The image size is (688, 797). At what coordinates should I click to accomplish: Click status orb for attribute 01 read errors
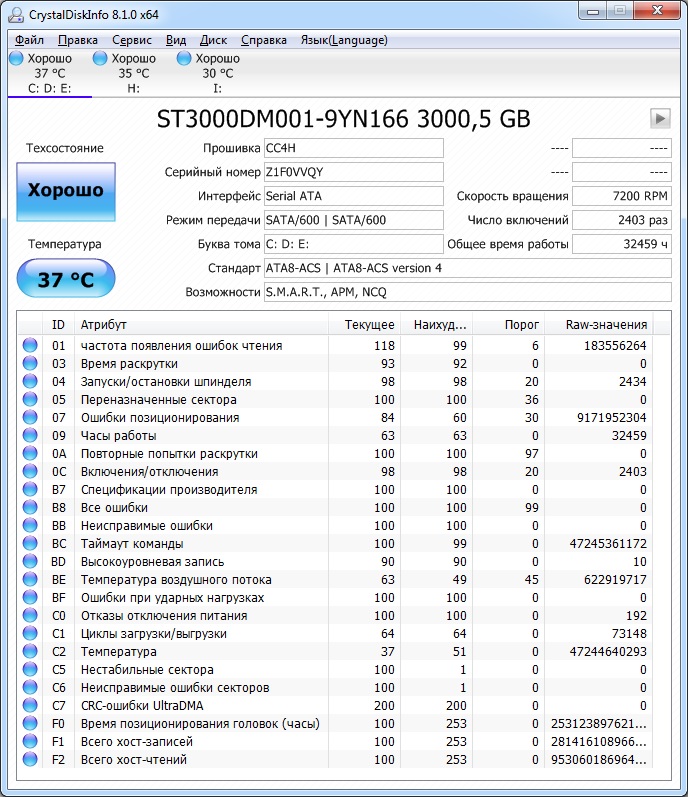pyautogui.click(x=30, y=346)
